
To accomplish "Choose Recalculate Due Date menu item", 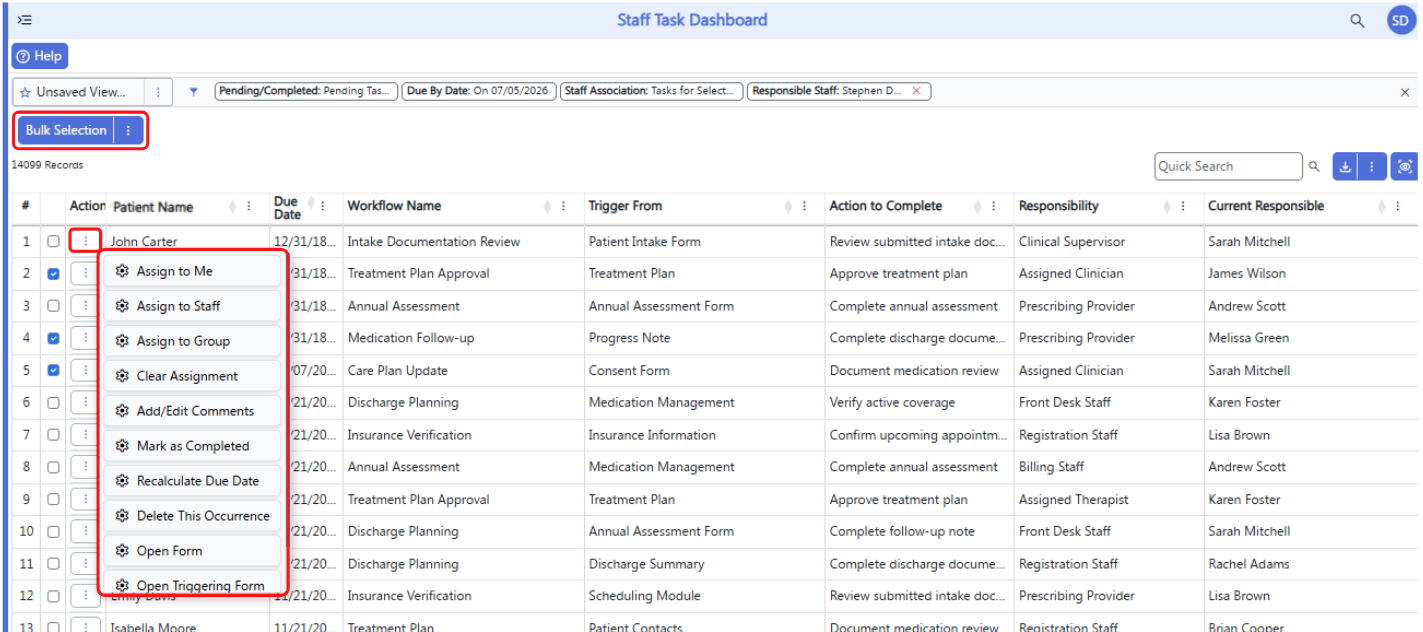I will 193,481.
